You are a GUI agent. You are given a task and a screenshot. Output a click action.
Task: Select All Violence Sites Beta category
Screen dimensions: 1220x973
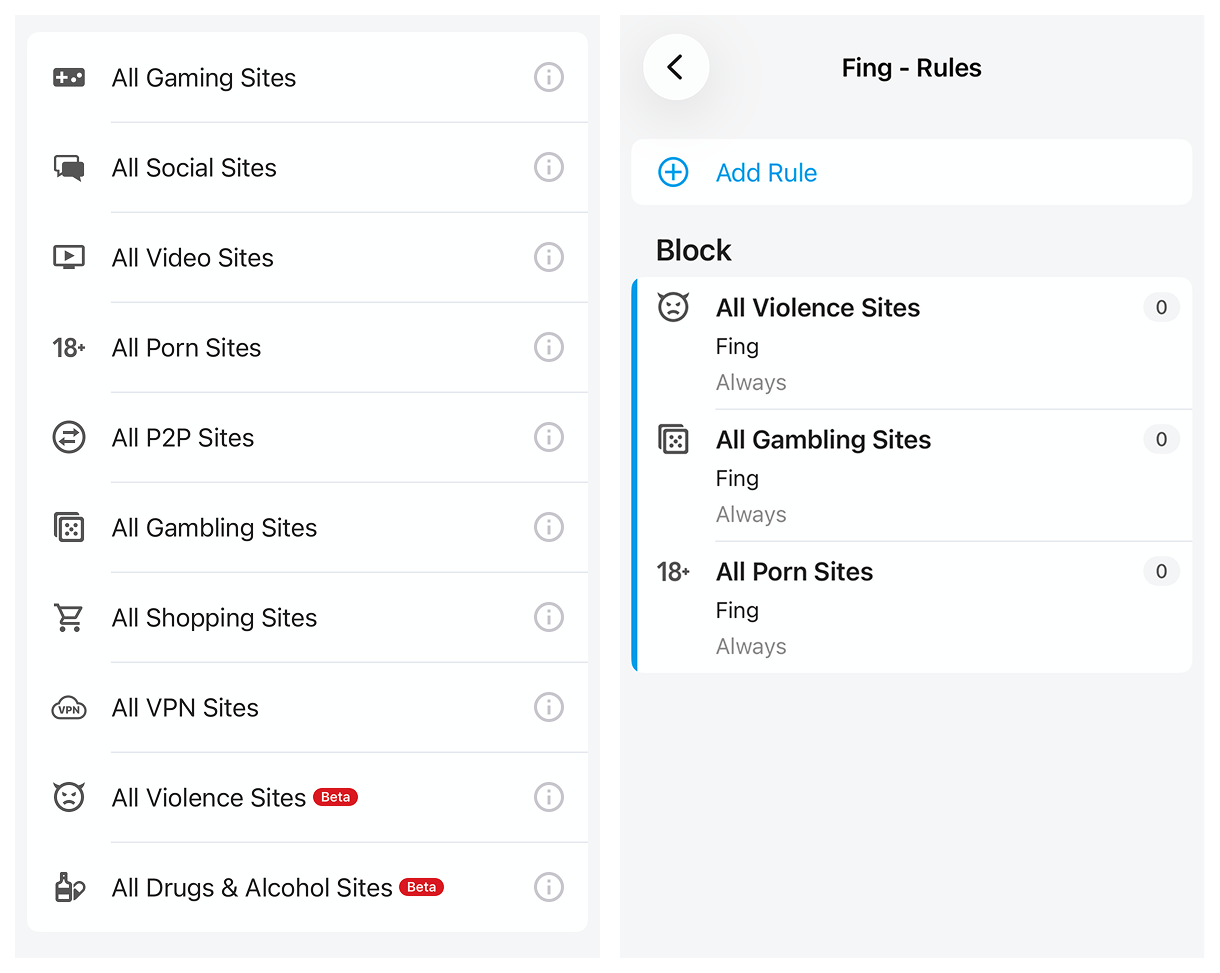(209, 798)
